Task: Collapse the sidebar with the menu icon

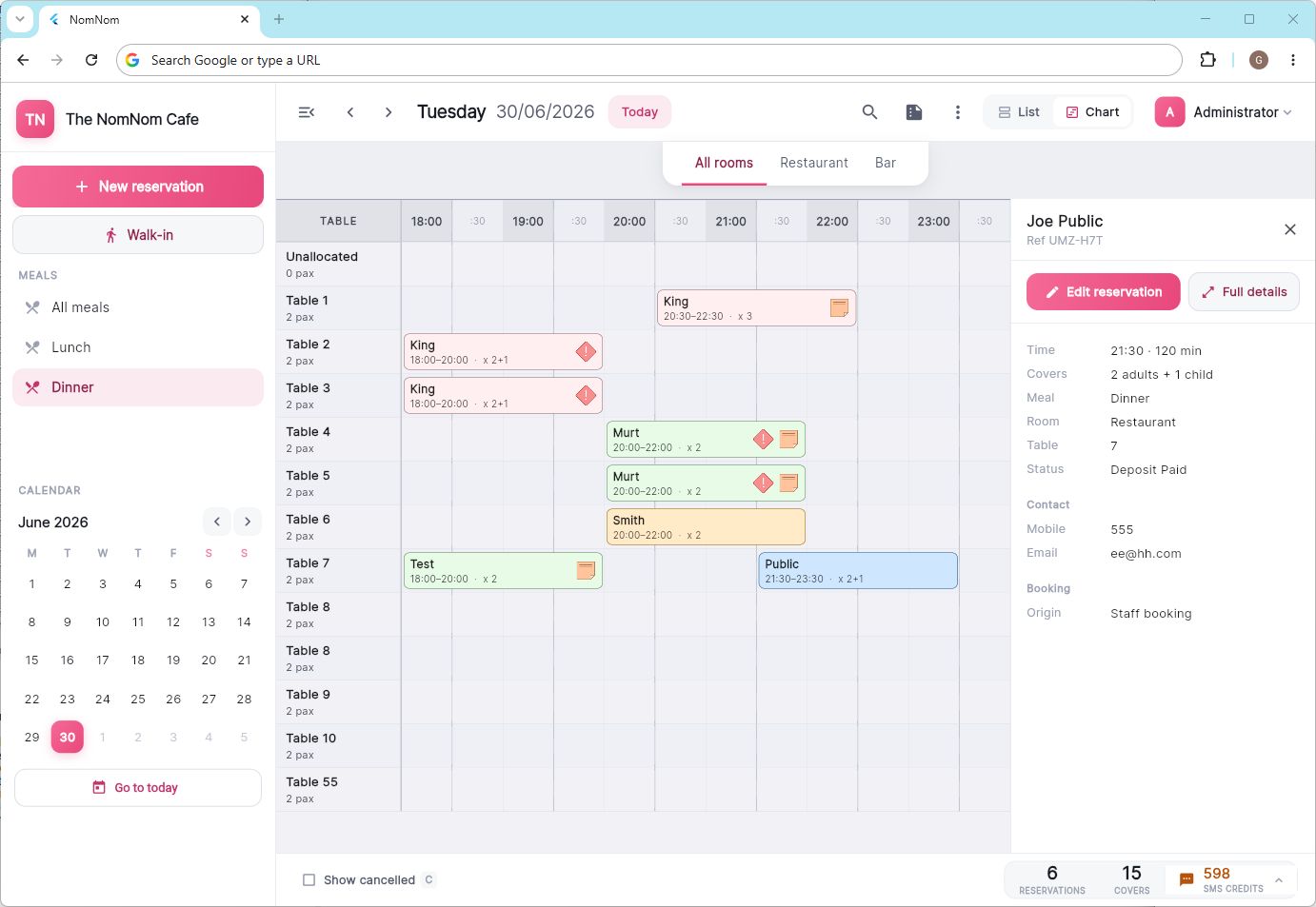Action: [307, 112]
